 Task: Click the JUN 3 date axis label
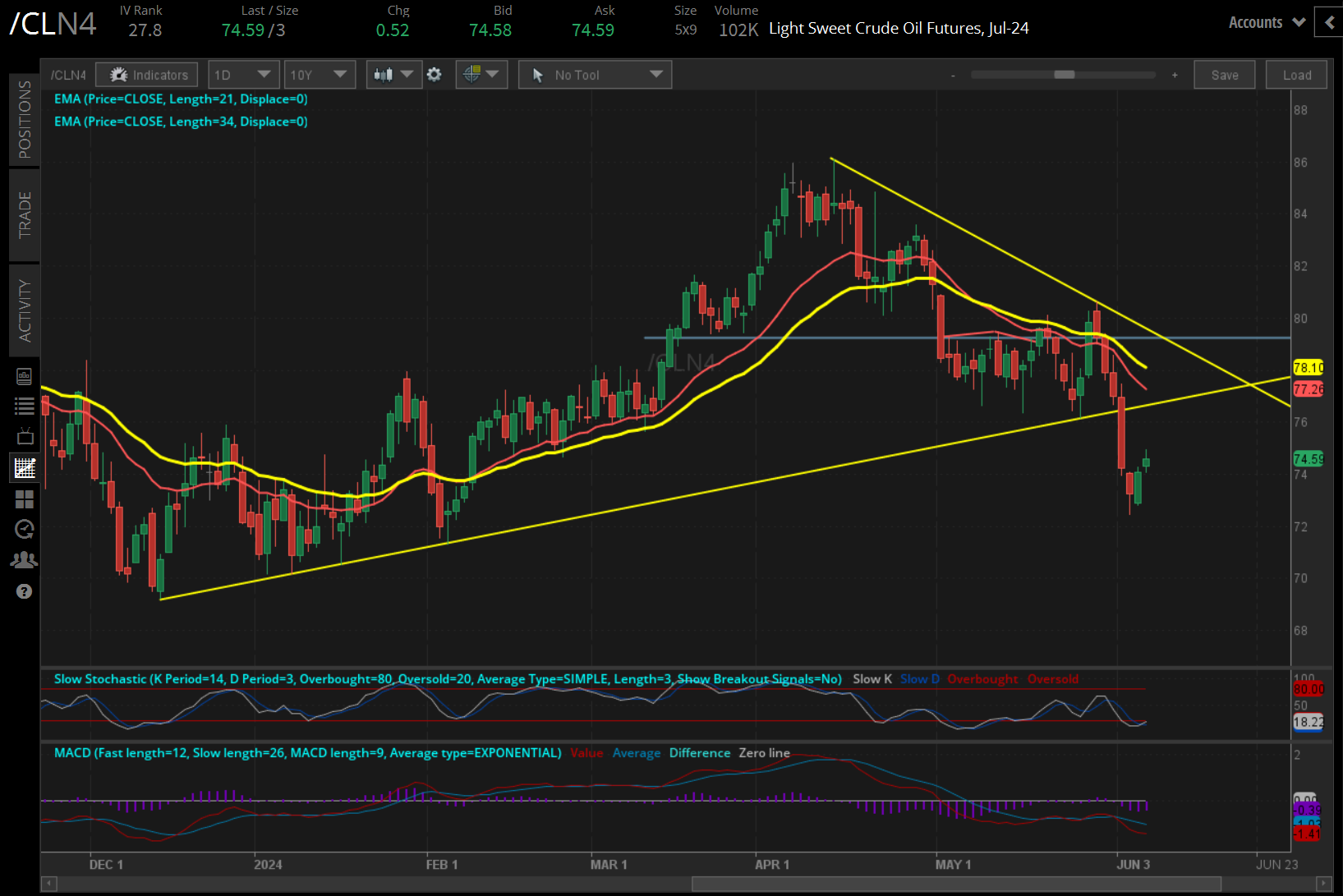coord(1134,865)
